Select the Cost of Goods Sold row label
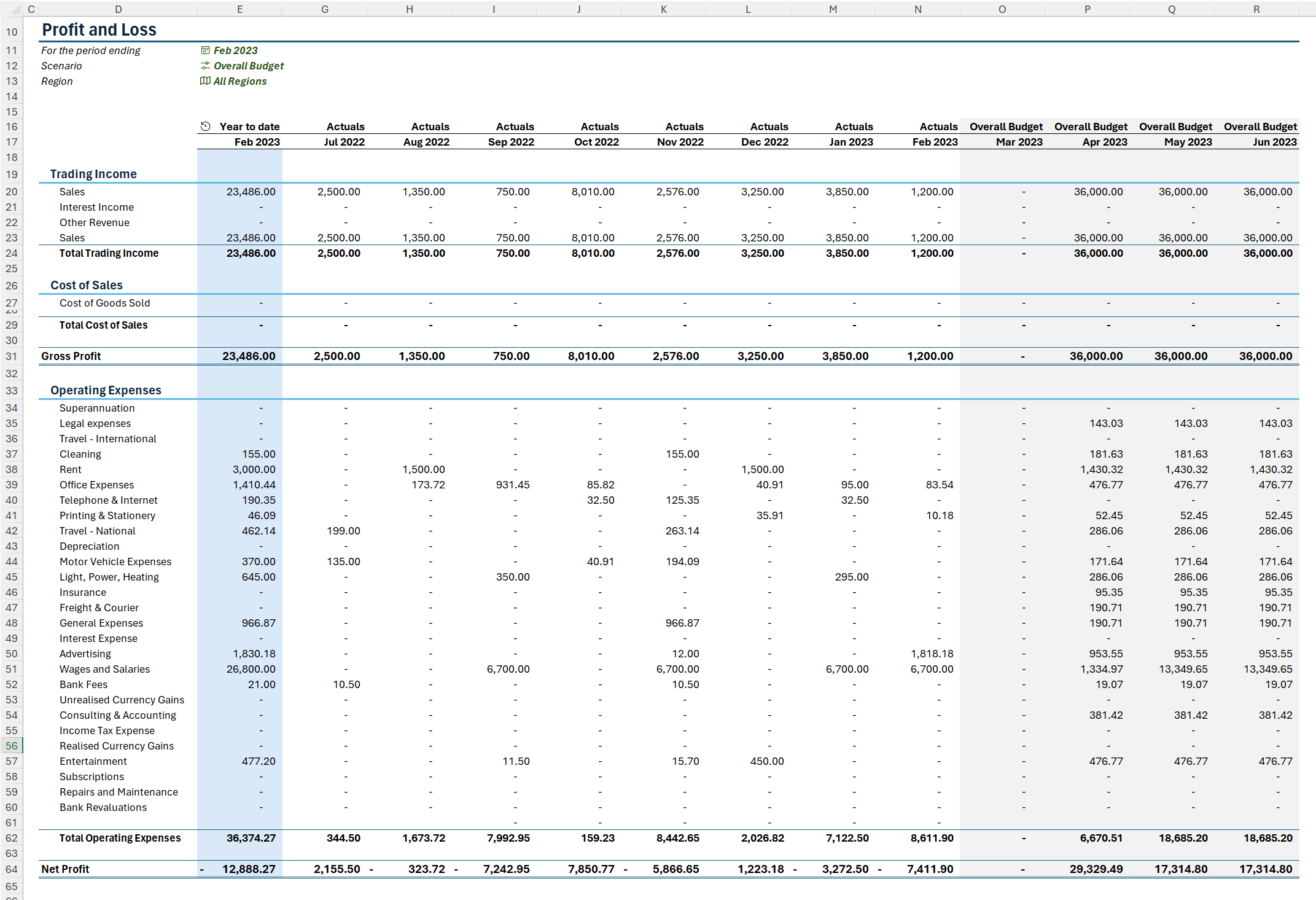This screenshot has width=1316, height=900. (104, 302)
